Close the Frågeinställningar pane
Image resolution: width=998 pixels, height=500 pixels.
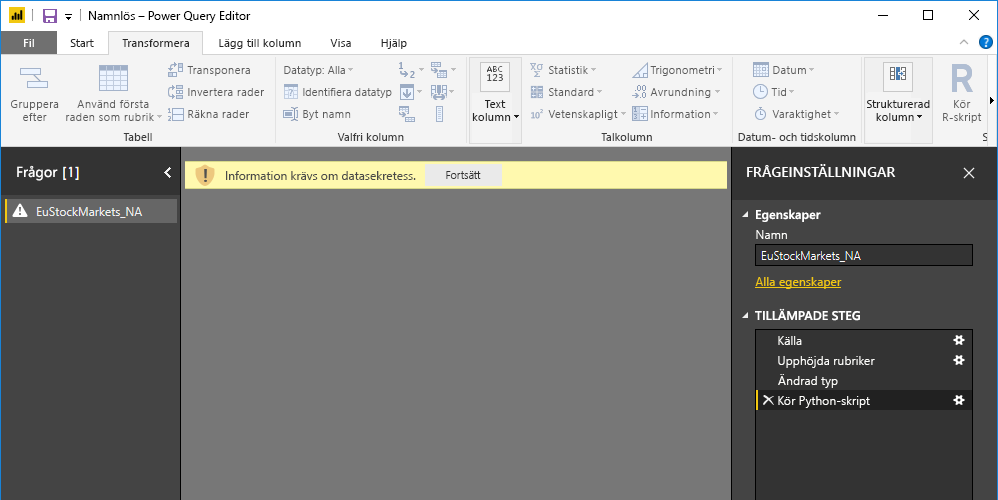click(x=969, y=173)
